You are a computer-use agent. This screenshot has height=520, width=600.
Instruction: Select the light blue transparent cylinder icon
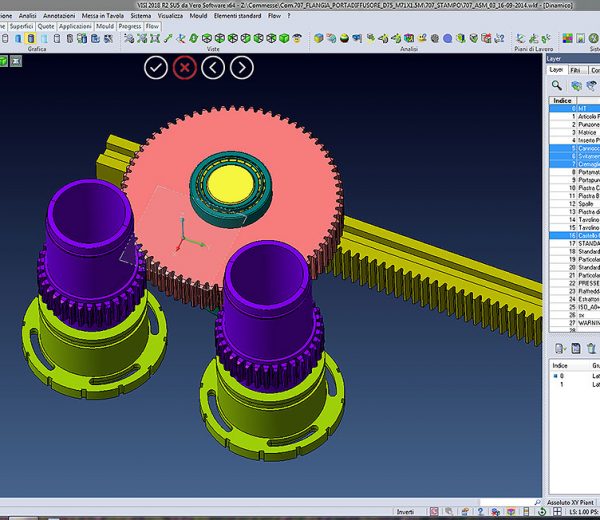[44, 38]
